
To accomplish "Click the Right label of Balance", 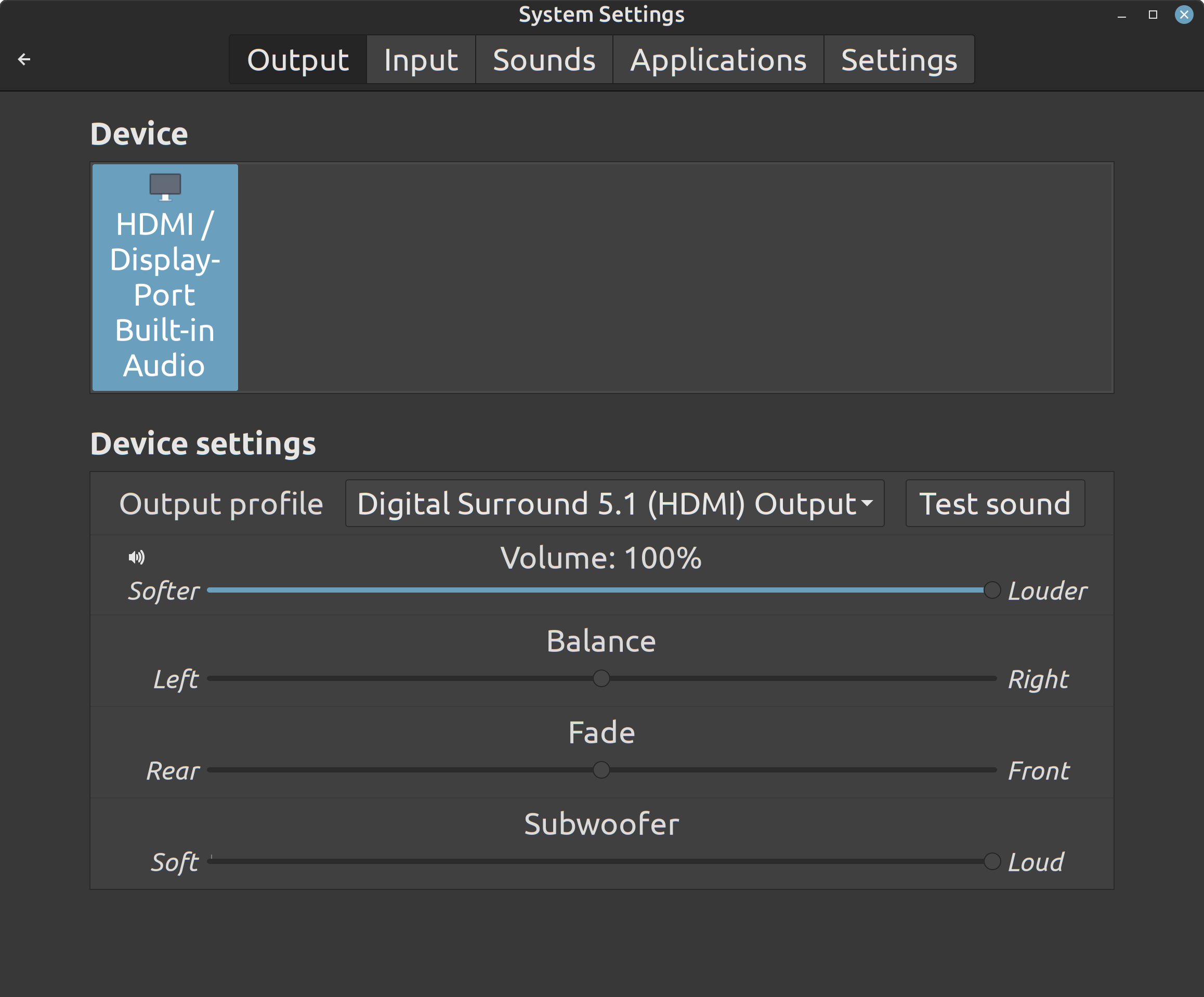I will pyautogui.click(x=1038, y=680).
